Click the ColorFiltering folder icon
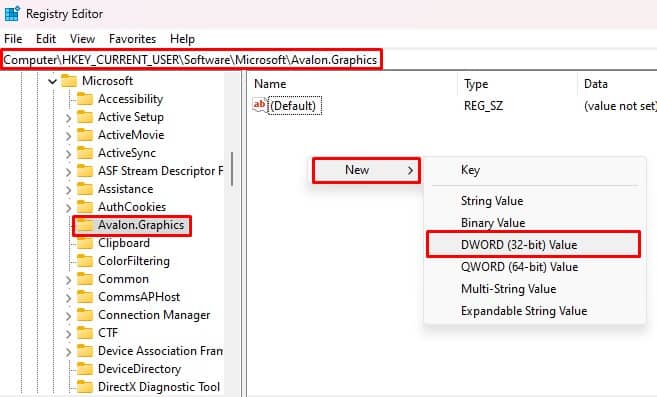 point(85,261)
